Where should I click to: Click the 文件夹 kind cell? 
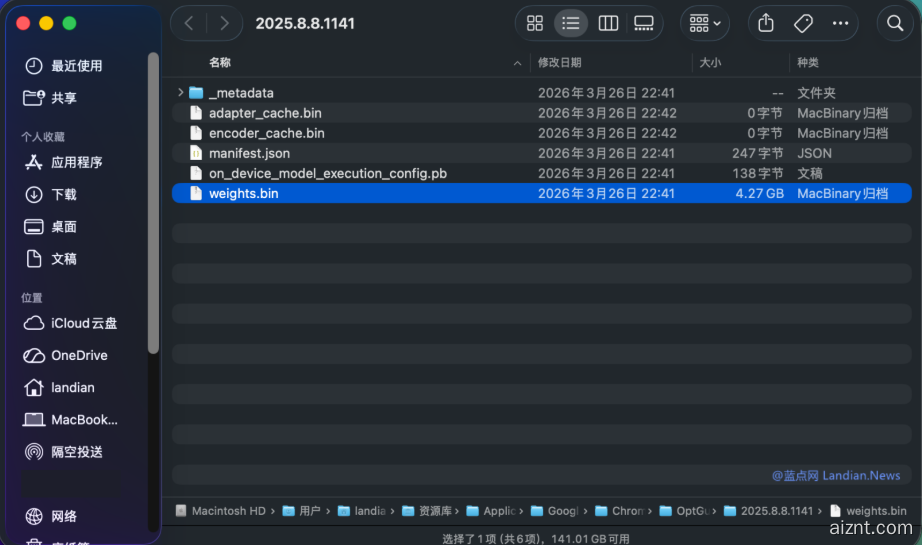click(816, 92)
